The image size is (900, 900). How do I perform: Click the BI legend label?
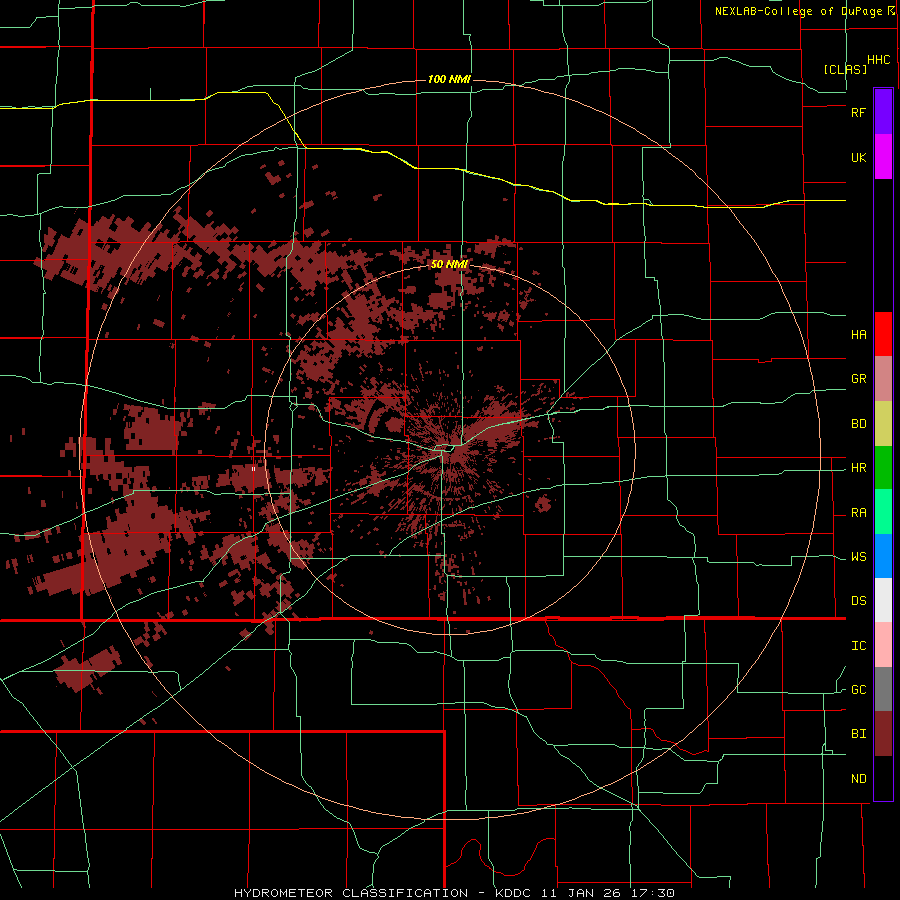(x=858, y=734)
